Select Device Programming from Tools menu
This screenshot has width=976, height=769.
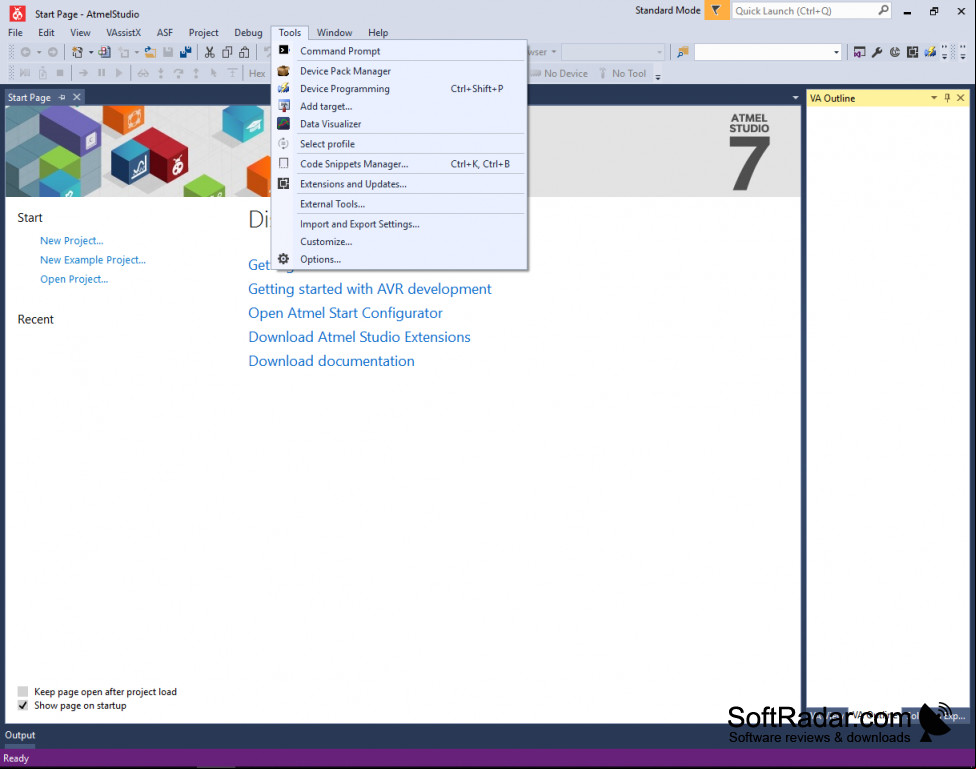tap(400, 89)
